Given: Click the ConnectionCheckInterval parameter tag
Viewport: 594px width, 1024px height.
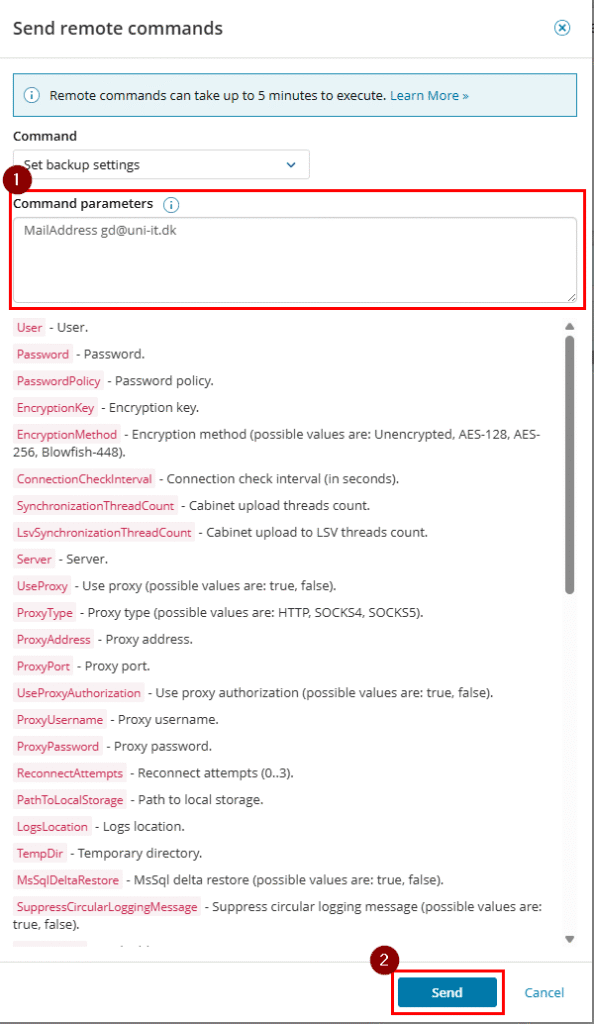Looking at the screenshot, I should click(84, 479).
